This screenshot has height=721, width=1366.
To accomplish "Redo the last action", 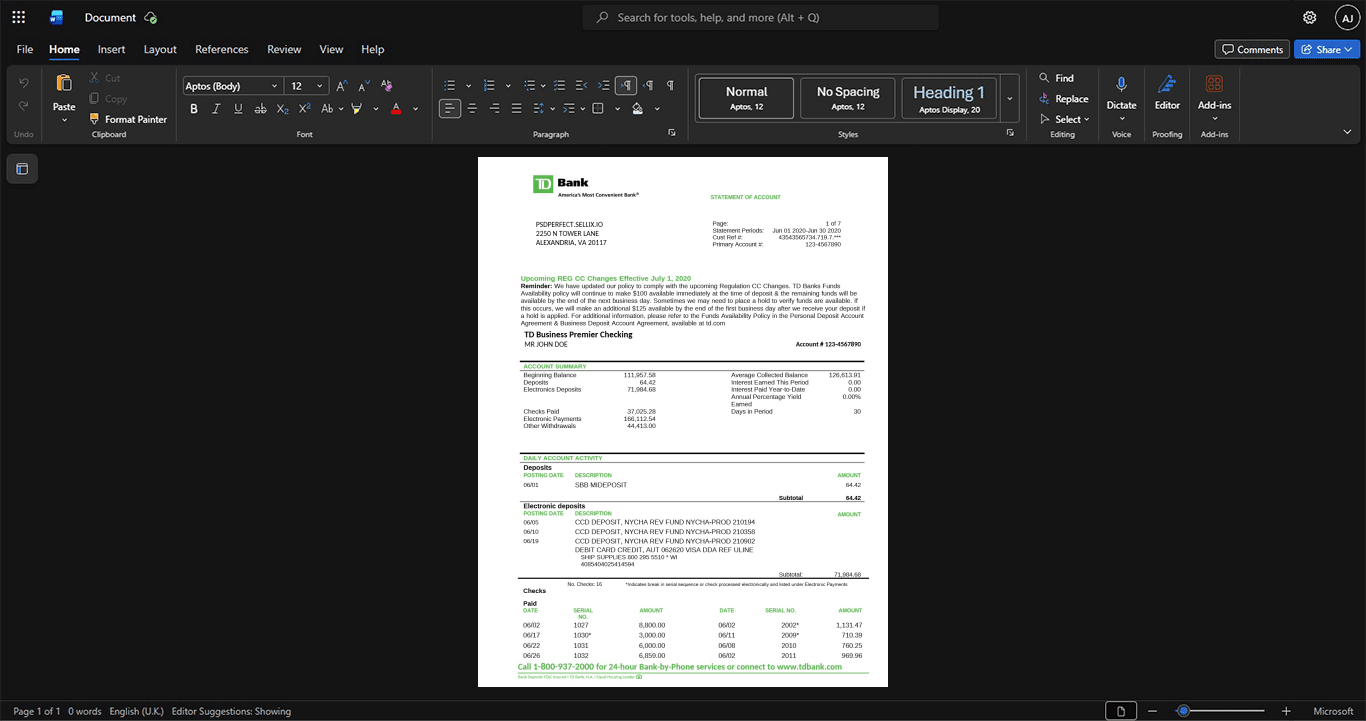I will pyautogui.click(x=24, y=106).
